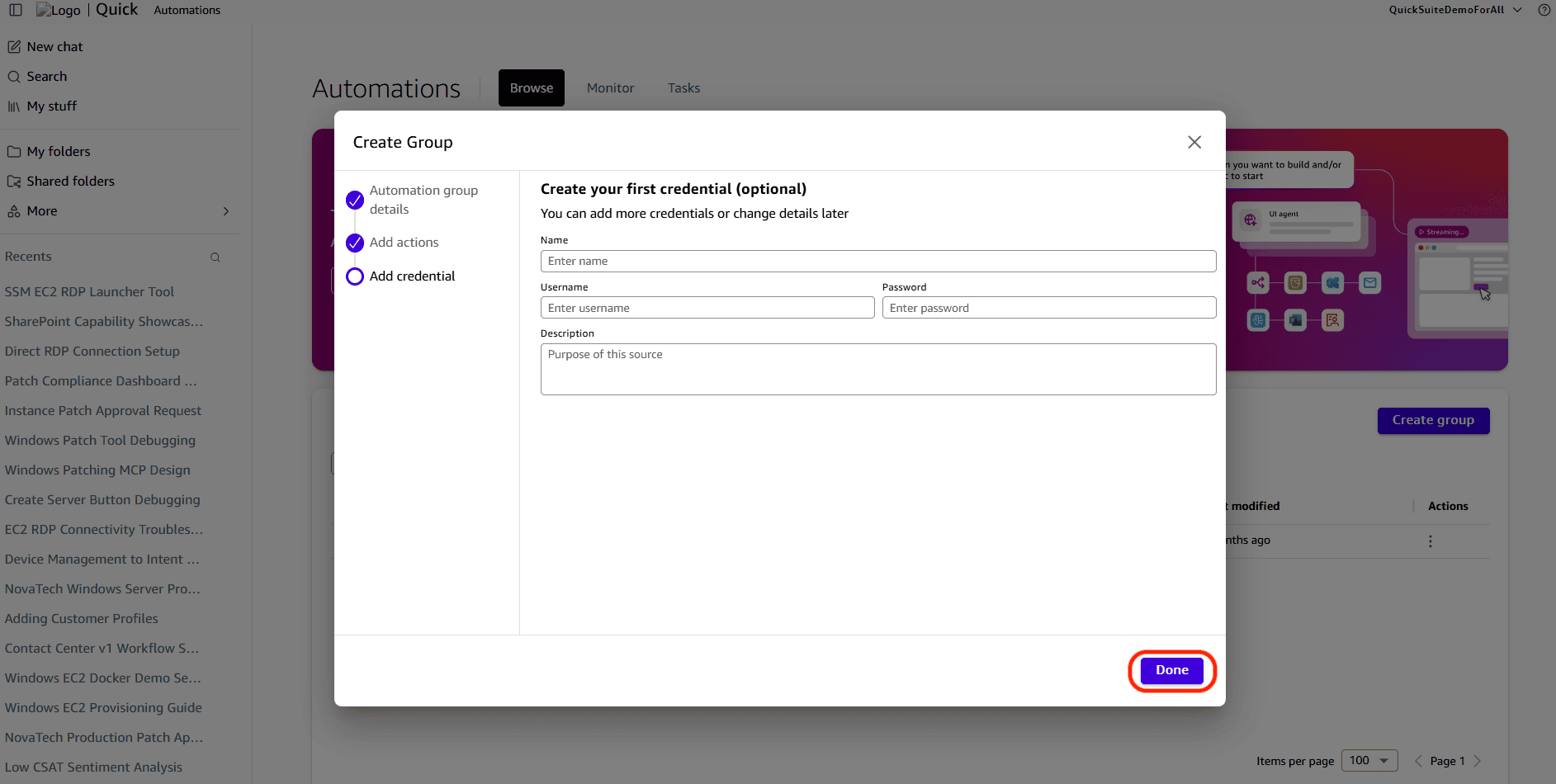This screenshot has width=1556, height=784.
Task: Focus the Description text area
Action: (x=878, y=370)
